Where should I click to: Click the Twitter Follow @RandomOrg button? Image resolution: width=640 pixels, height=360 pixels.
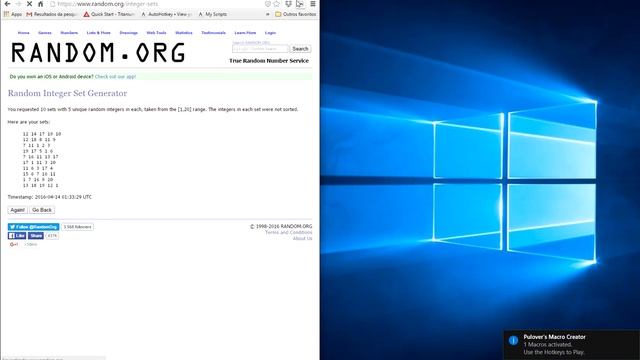[x=33, y=227]
